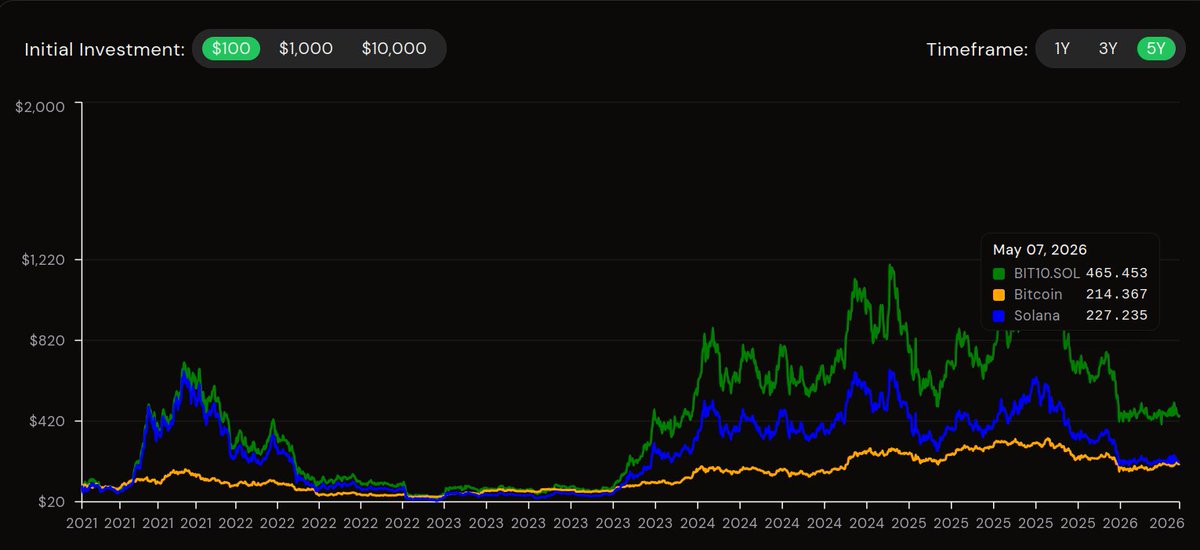1200x550 pixels.
Task: Click the Bitcoin value 214.367
Action: (x=1116, y=294)
